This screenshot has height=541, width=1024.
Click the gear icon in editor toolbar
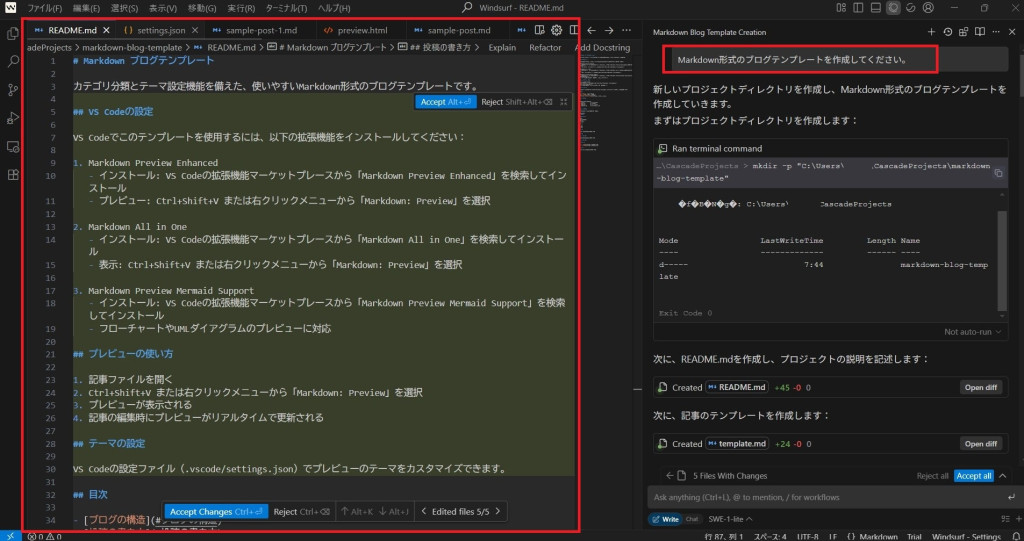click(556, 30)
